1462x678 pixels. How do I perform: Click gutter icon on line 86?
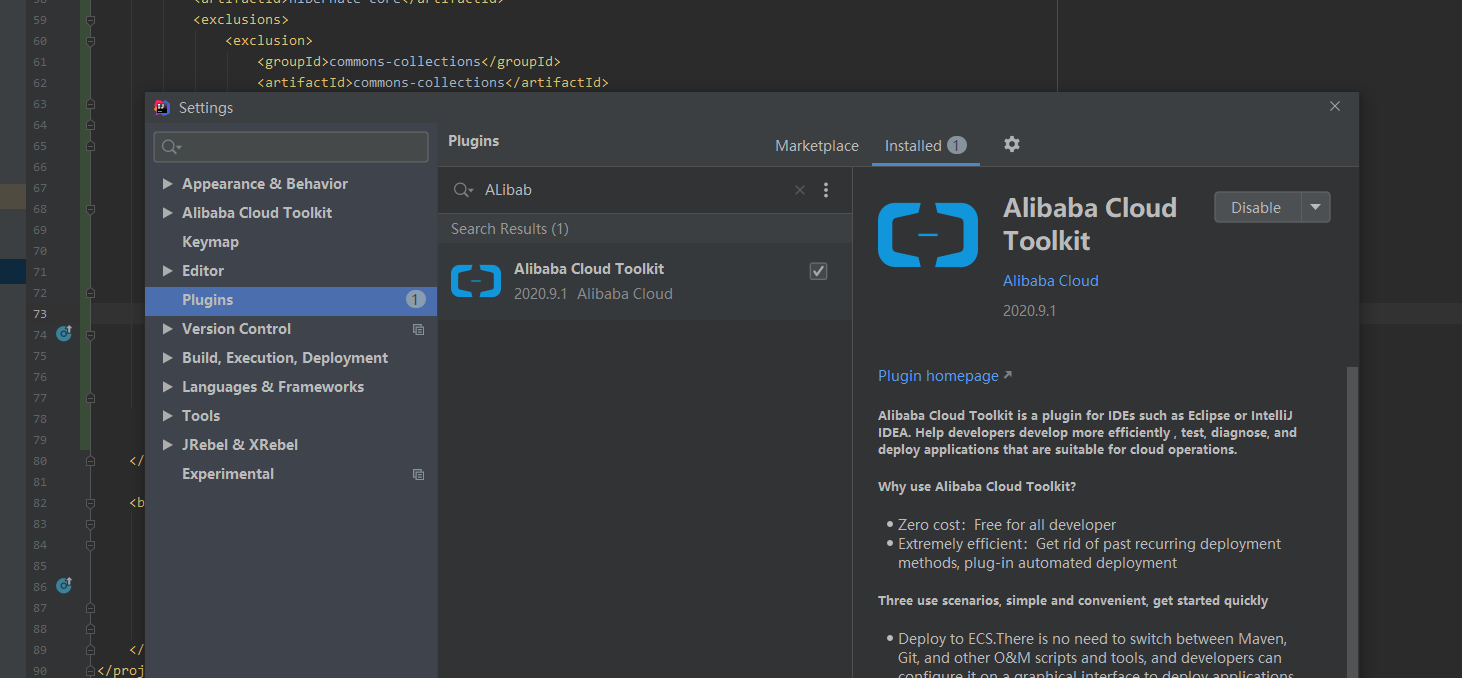[64, 586]
